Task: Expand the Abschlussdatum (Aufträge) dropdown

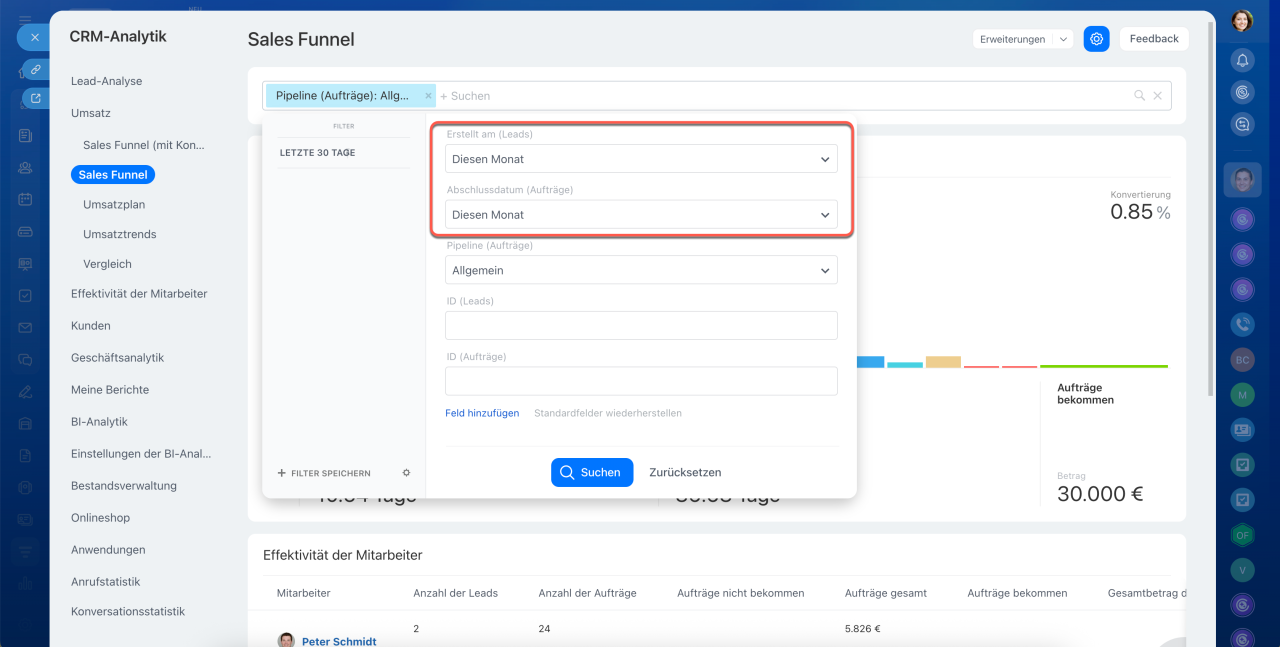Action: [641, 214]
